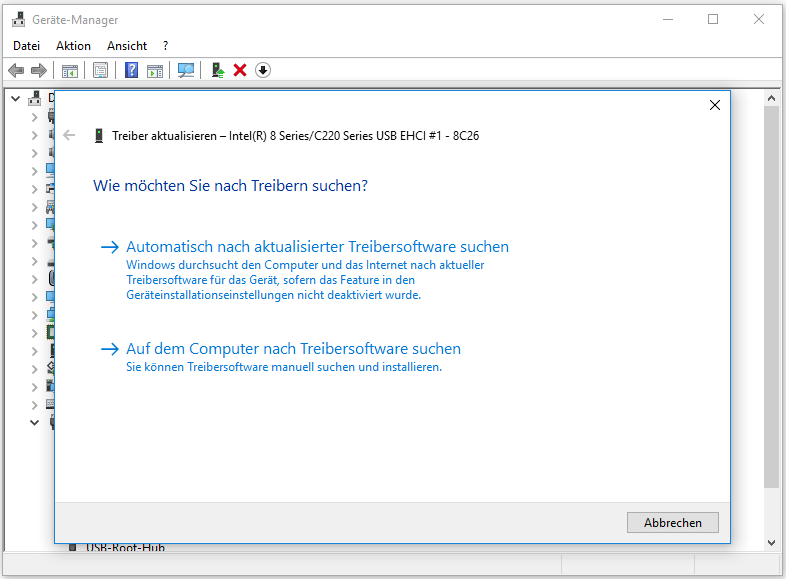Click the update driver toolbar icon
This screenshot has height=579, width=786.
[x=218, y=70]
